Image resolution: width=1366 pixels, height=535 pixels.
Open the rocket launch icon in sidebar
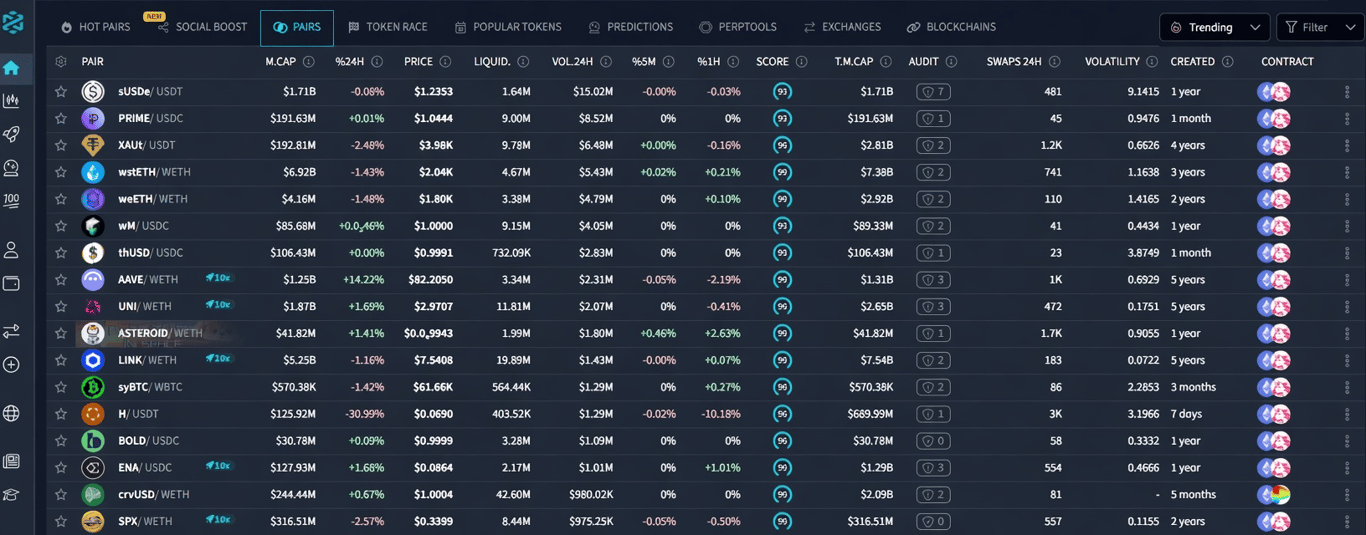click(11, 134)
